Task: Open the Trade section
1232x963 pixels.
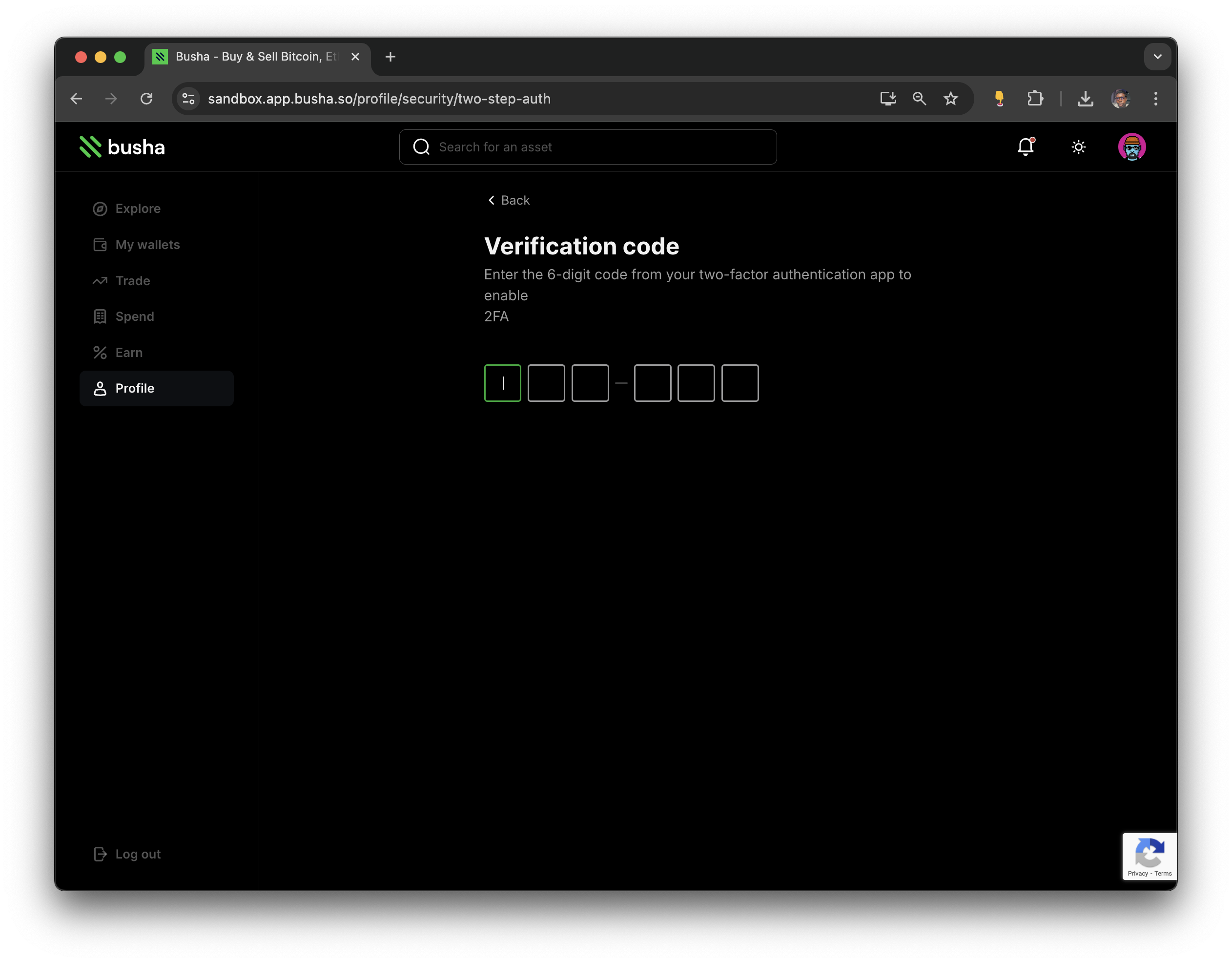Action: point(133,280)
